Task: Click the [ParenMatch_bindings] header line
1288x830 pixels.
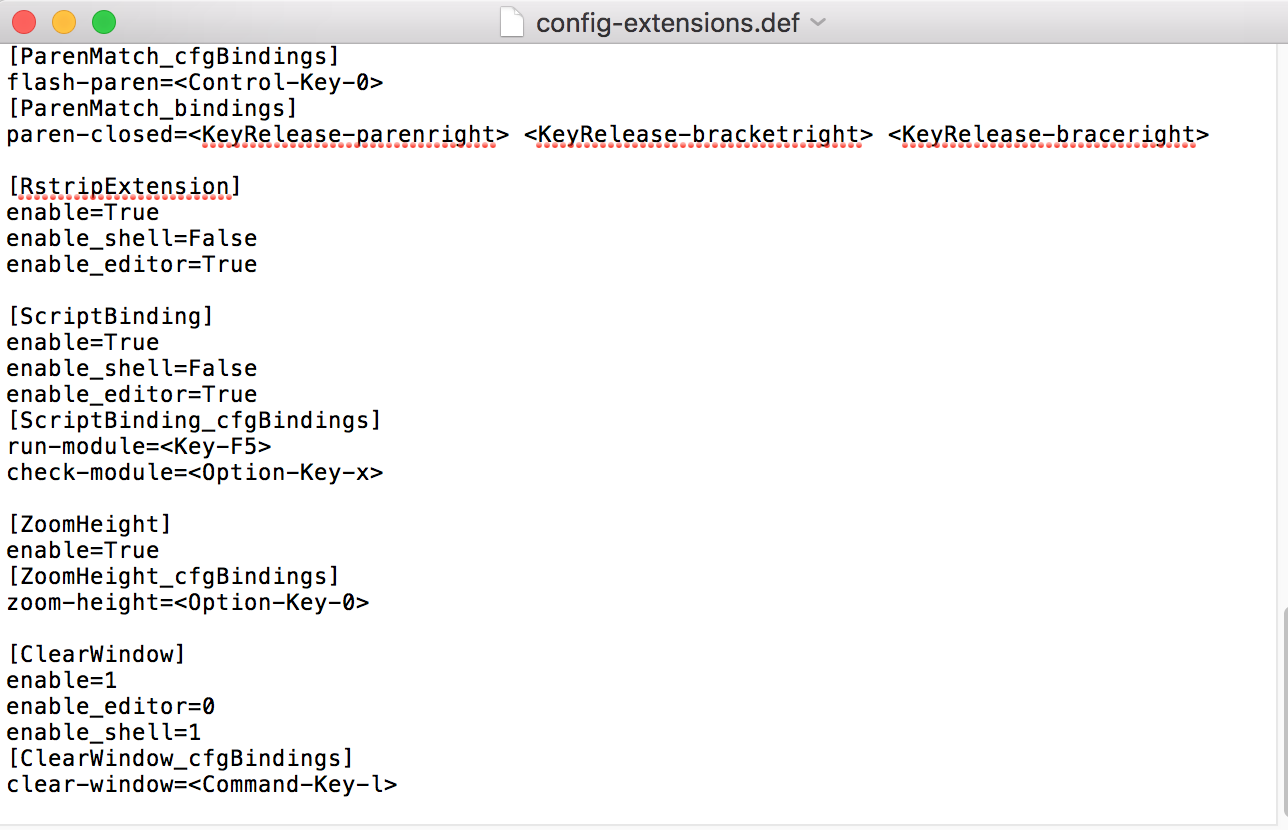Action: (x=152, y=108)
